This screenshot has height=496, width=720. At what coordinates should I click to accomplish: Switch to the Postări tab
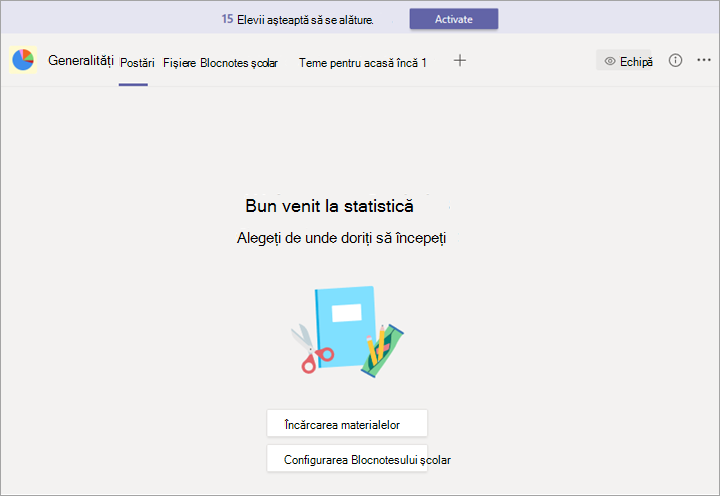(x=137, y=62)
